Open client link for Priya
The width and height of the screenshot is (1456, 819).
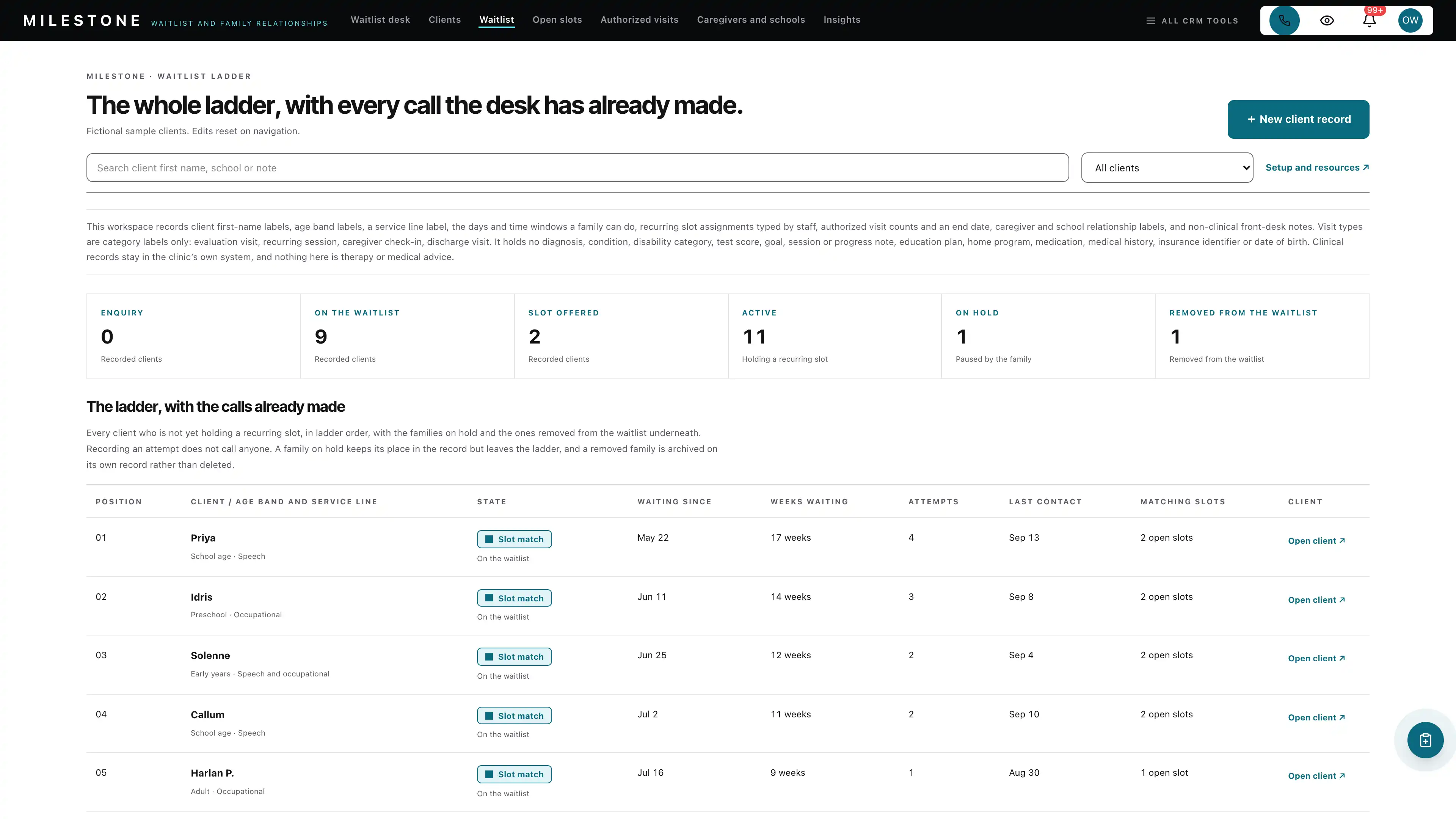[1316, 541]
